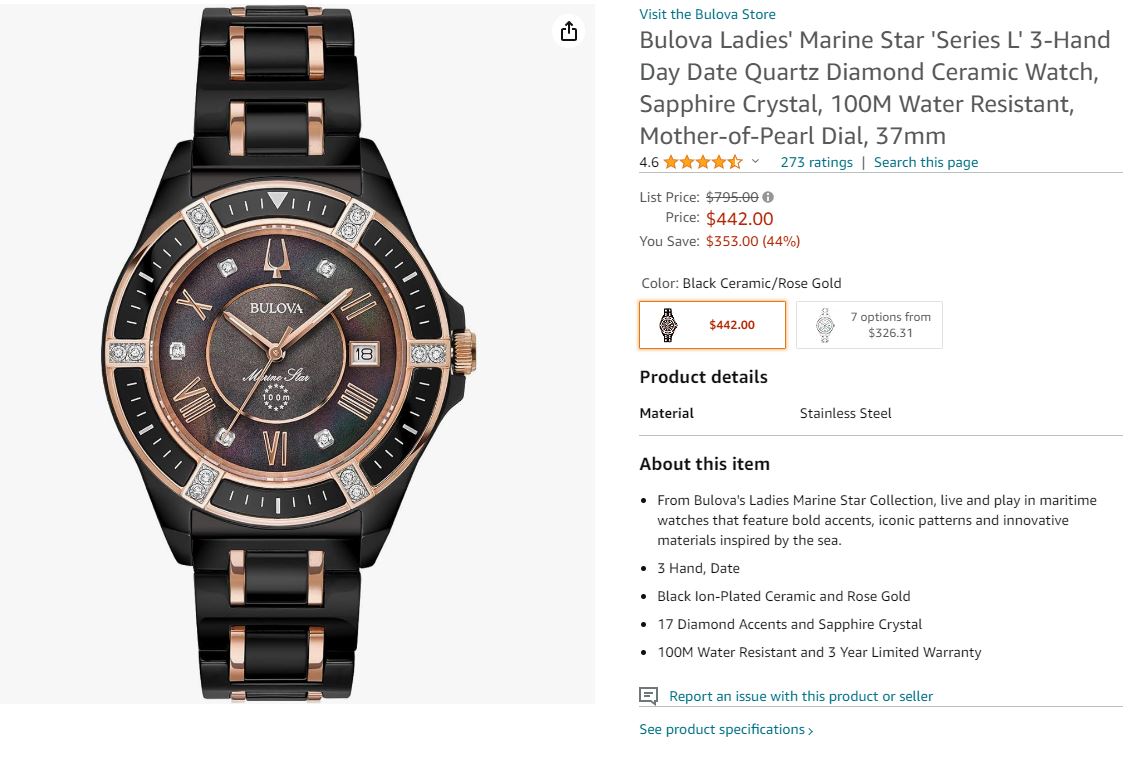Click the red $442.00 price
This screenshot has width=1133, height=759.
tap(739, 219)
